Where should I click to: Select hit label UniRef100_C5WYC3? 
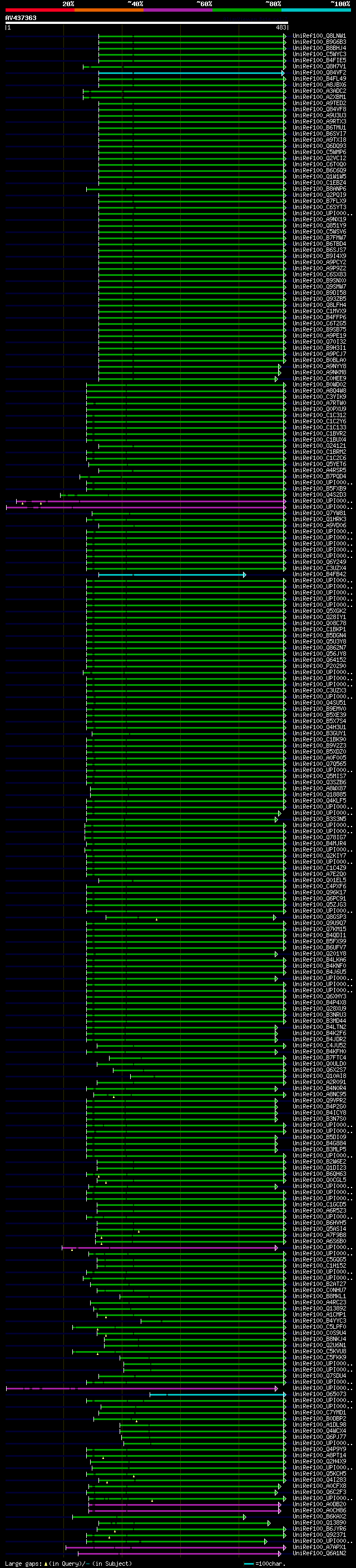pos(319,54)
